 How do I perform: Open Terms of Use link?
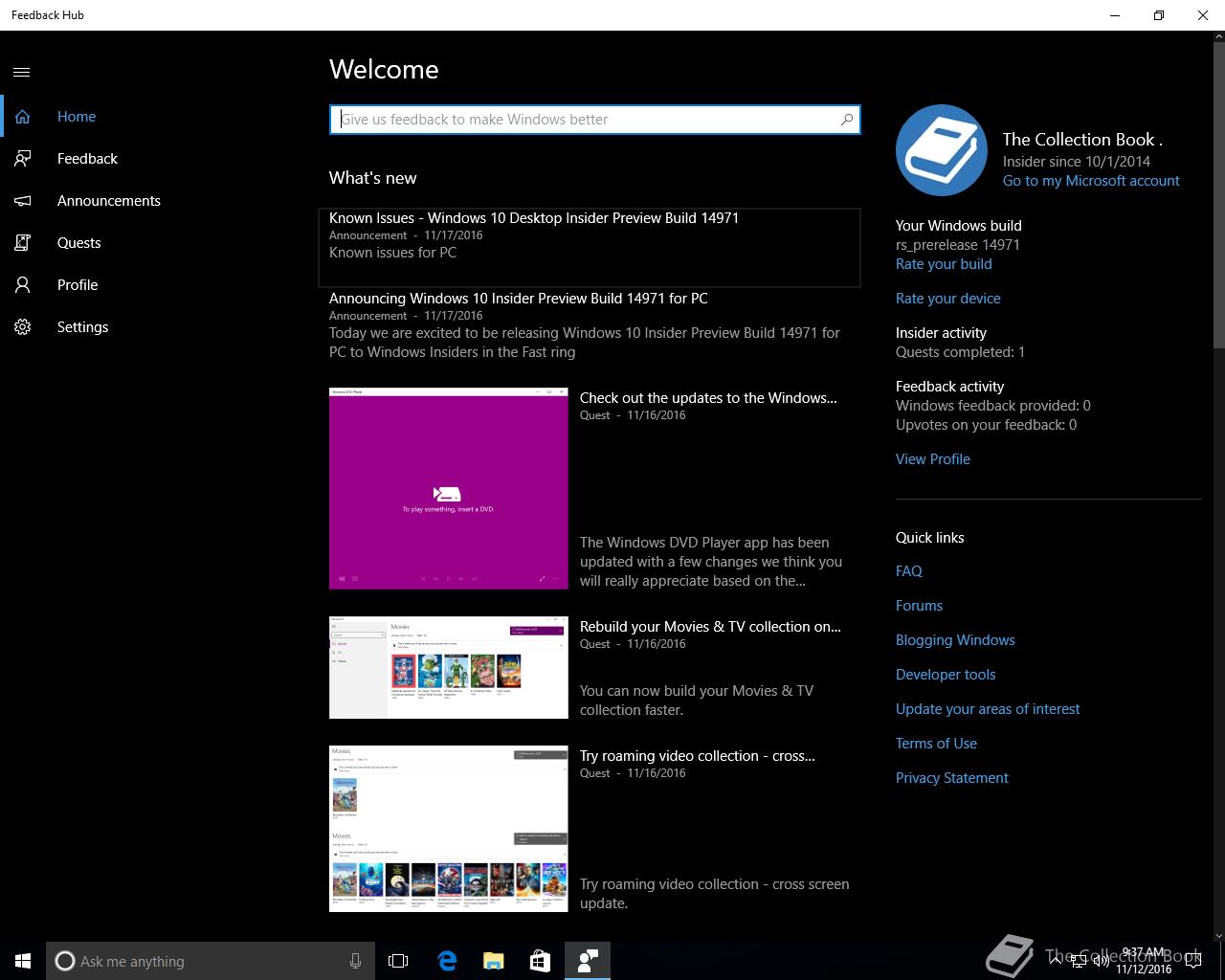pyautogui.click(x=936, y=744)
